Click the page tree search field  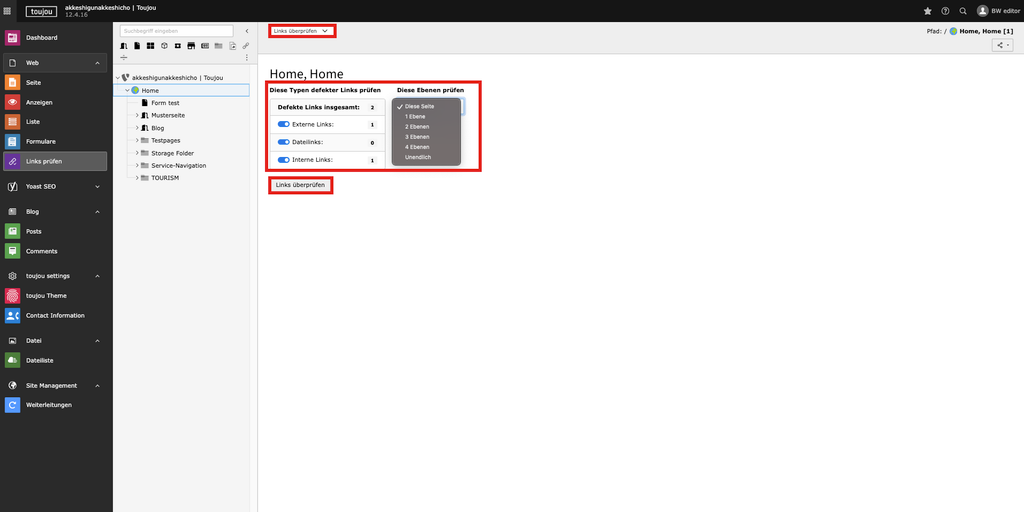[176, 31]
